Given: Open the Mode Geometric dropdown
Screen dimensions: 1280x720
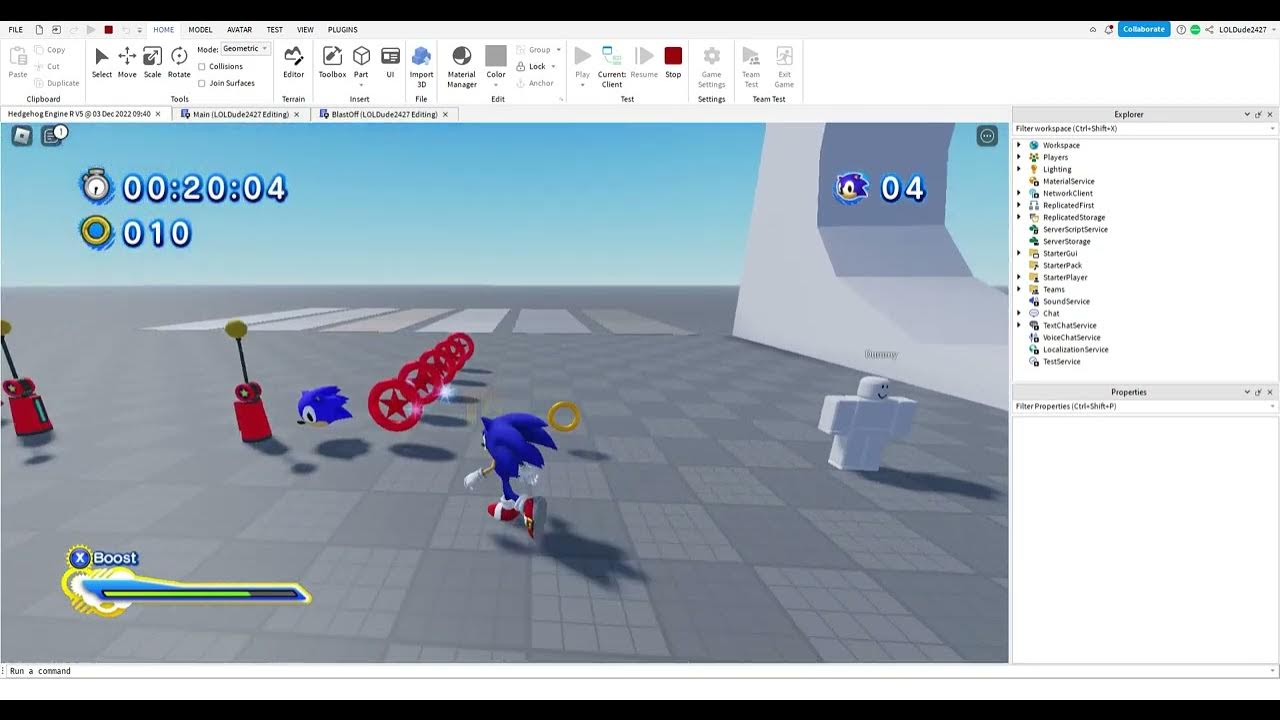Looking at the screenshot, I should (x=245, y=49).
